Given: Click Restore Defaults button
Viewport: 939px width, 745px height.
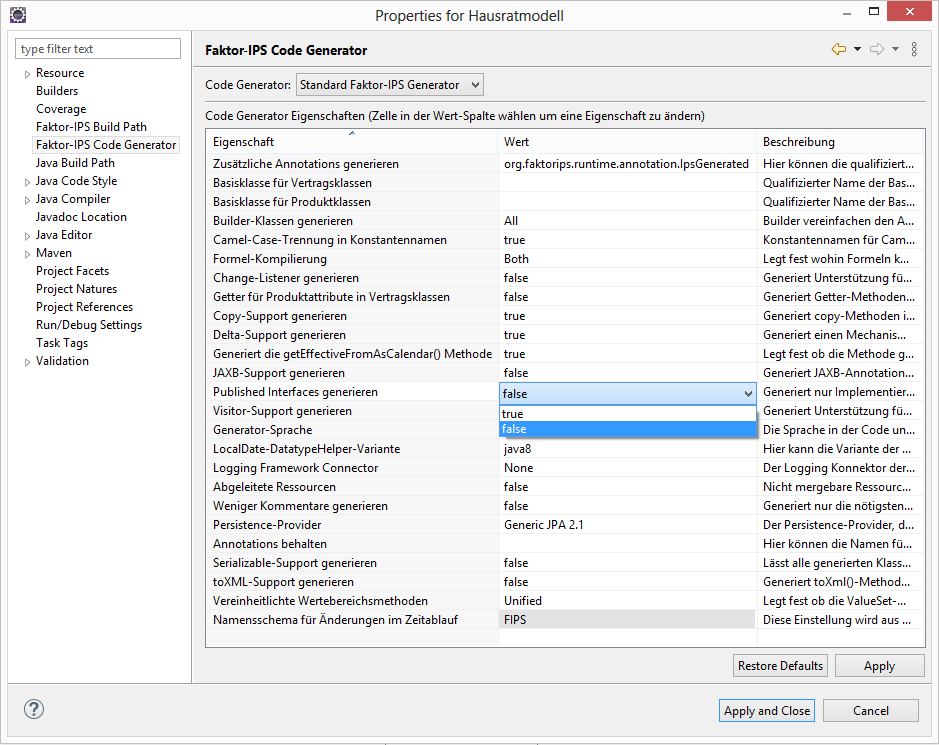Looking at the screenshot, I should [780, 665].
